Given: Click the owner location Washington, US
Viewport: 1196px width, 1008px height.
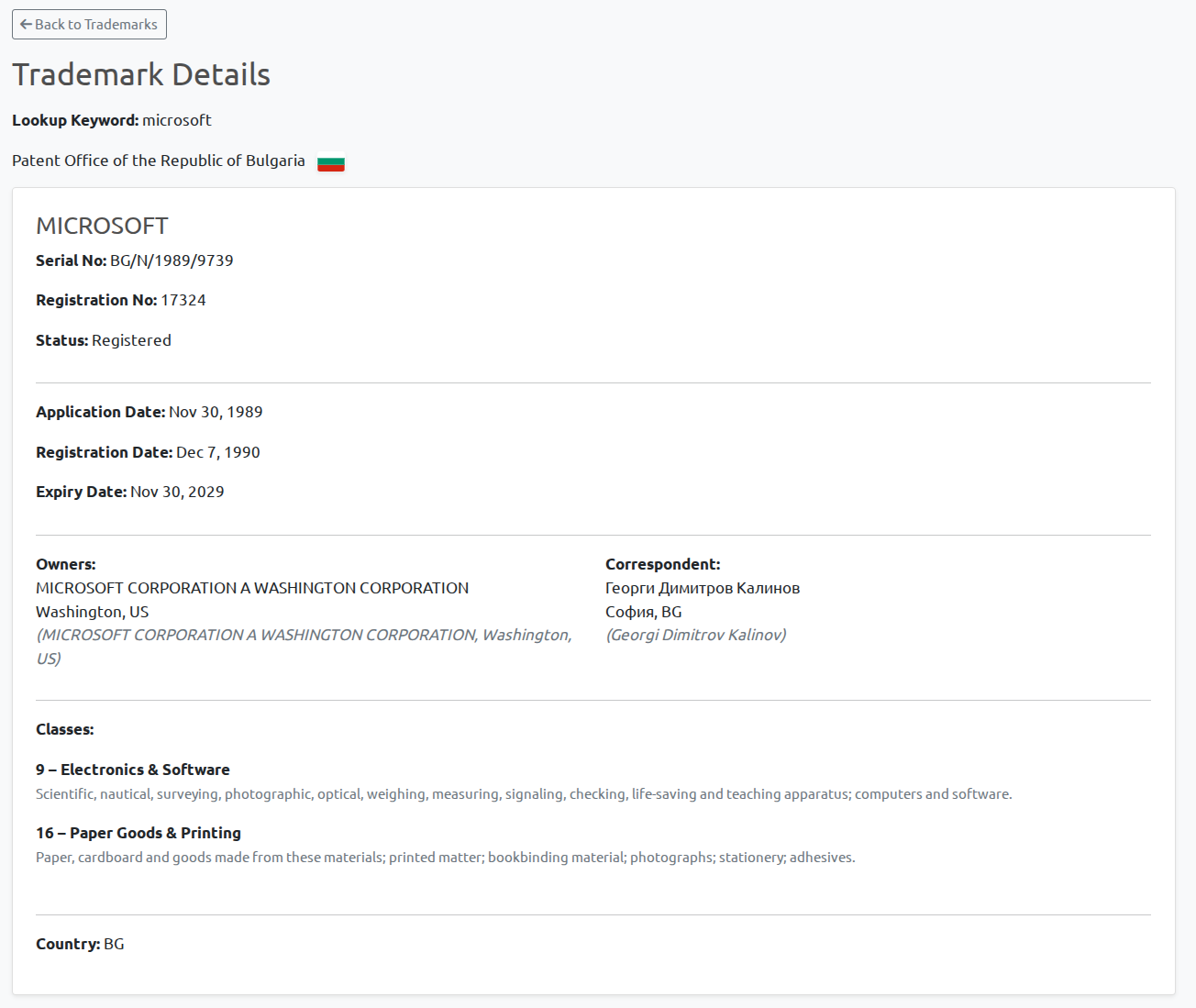Looking at the screenshot, I should coord(92,612).
